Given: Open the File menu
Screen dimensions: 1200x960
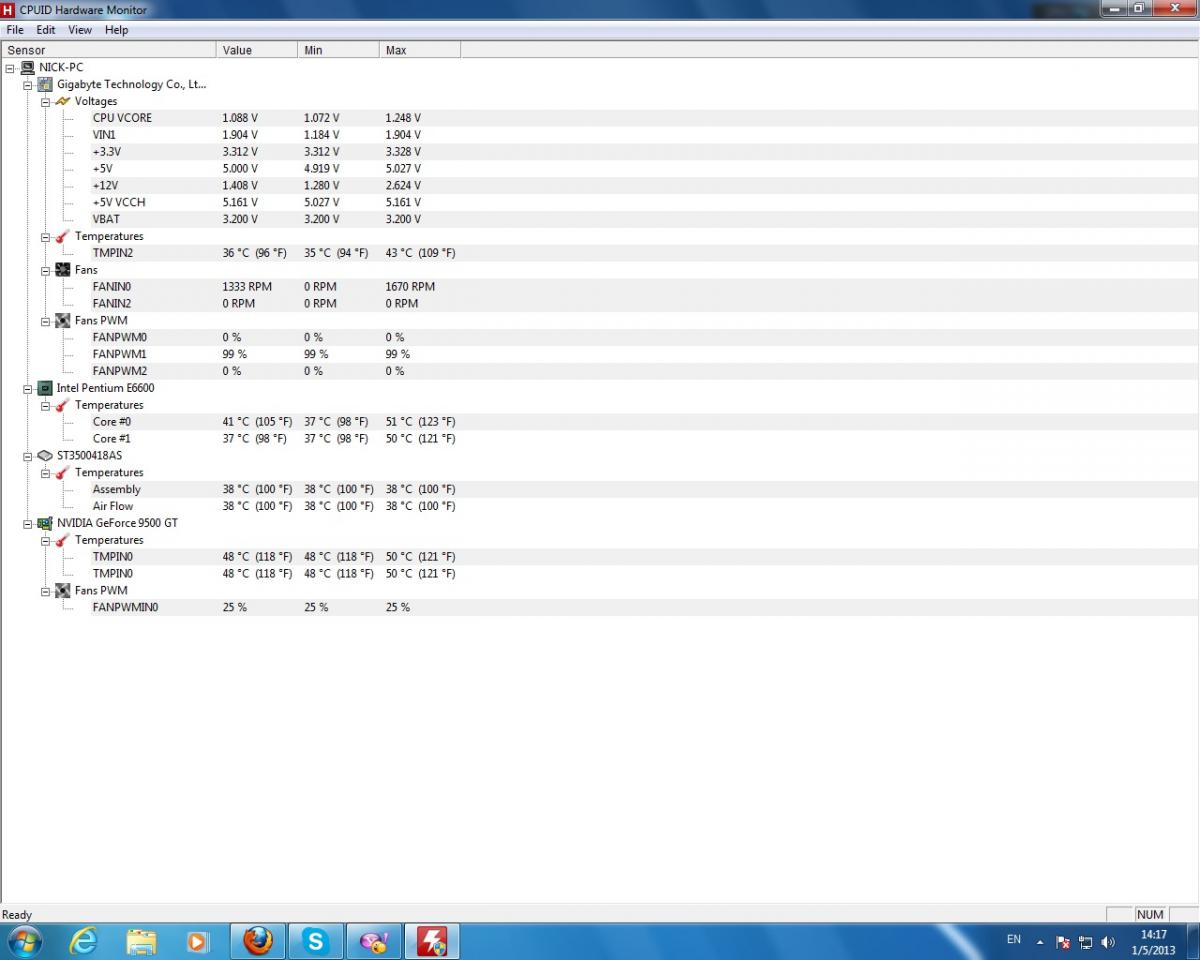Looking at the screenshot, I should click(15, 30).
